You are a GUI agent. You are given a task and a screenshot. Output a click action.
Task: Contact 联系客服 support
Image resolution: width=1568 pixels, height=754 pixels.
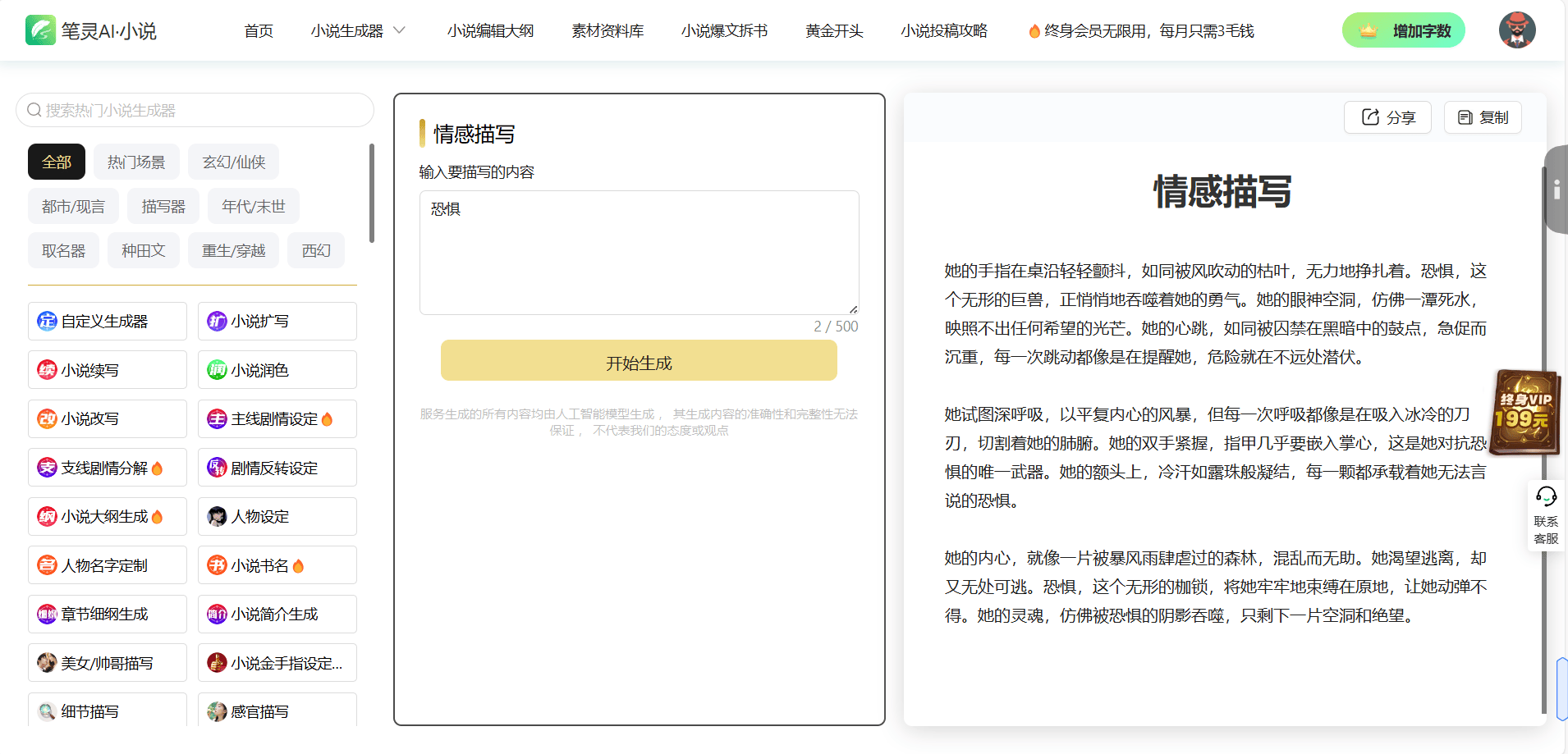1546,515
